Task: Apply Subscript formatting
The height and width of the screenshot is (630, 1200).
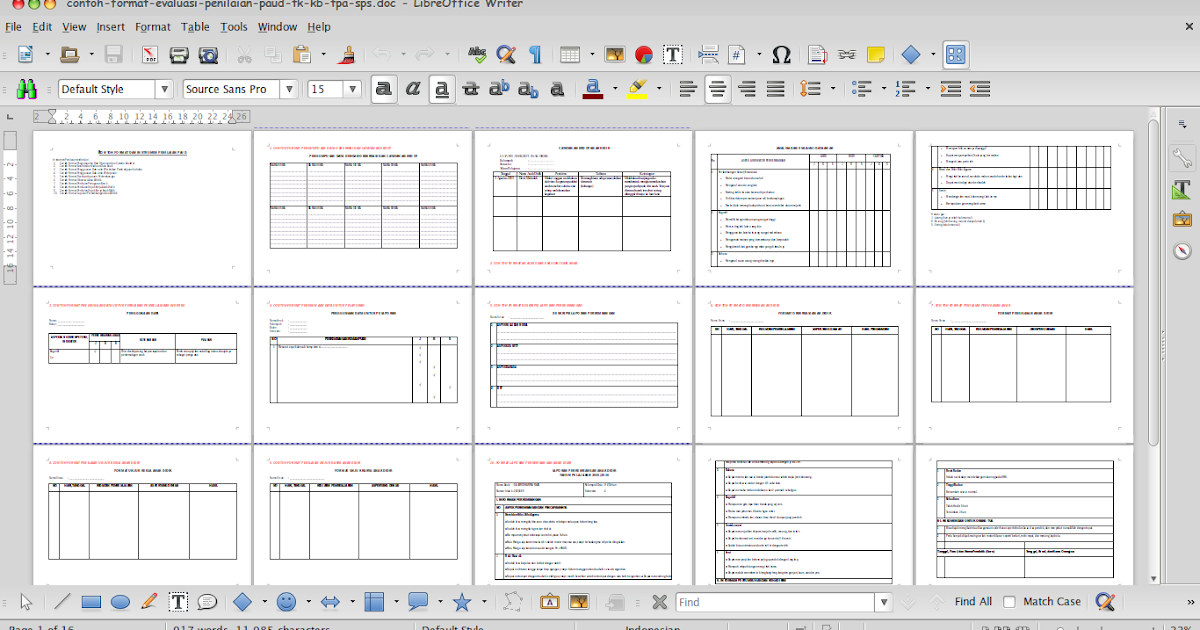Action: pos(529,89)
